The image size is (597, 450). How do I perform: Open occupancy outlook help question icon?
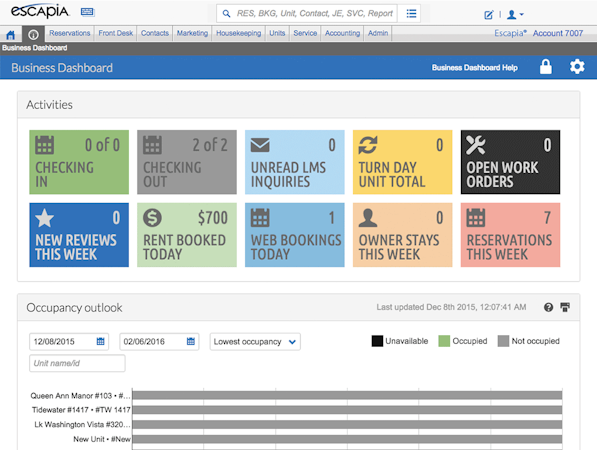coord(548,307)
